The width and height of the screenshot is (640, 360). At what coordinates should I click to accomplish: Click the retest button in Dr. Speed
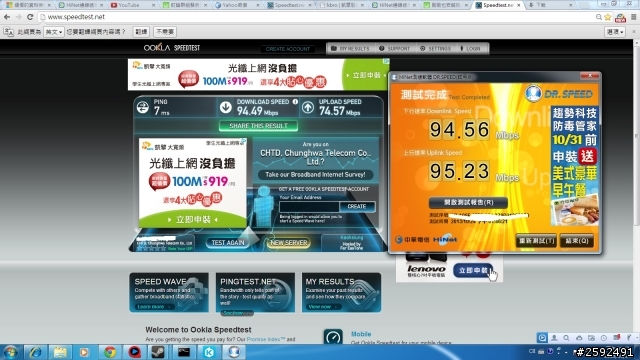point(536,241)
